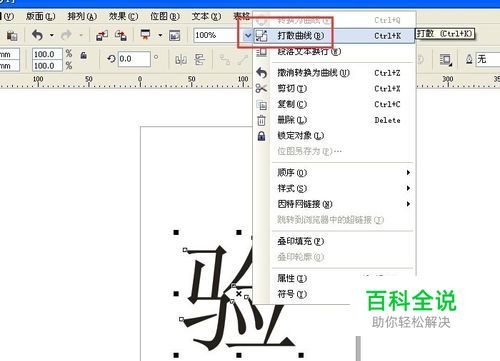
Task: Click the upper 100.0 scale factor field
Action: tap(47, 54)
